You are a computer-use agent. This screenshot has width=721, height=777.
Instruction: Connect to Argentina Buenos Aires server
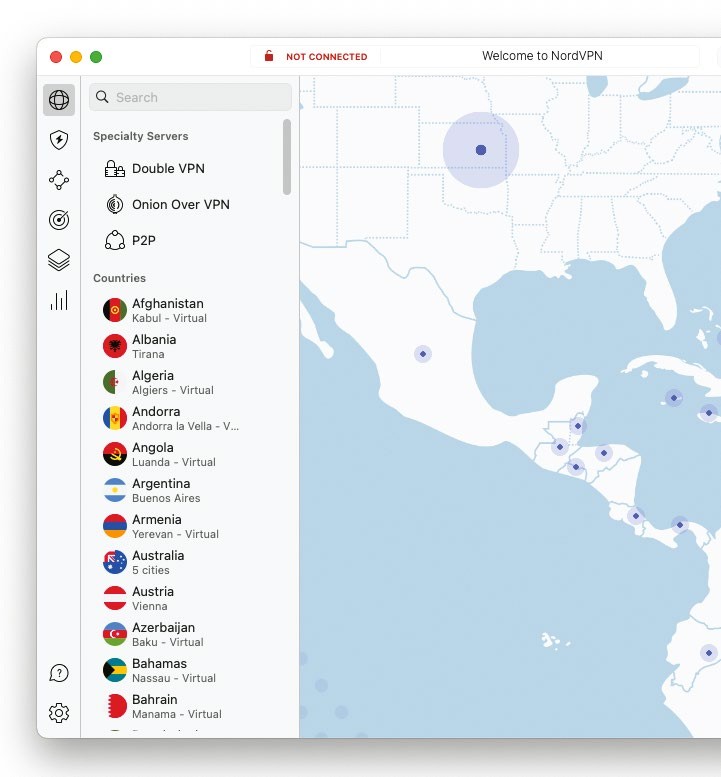pos(190,490)
